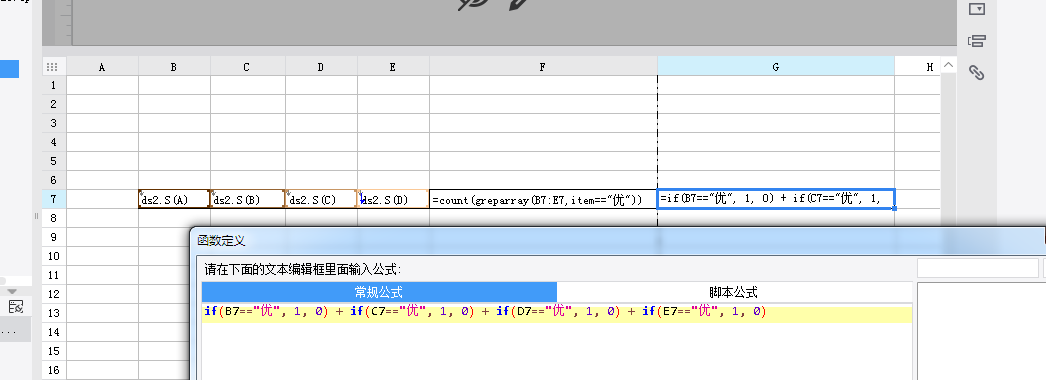Select row header 9

click(54, 237)
